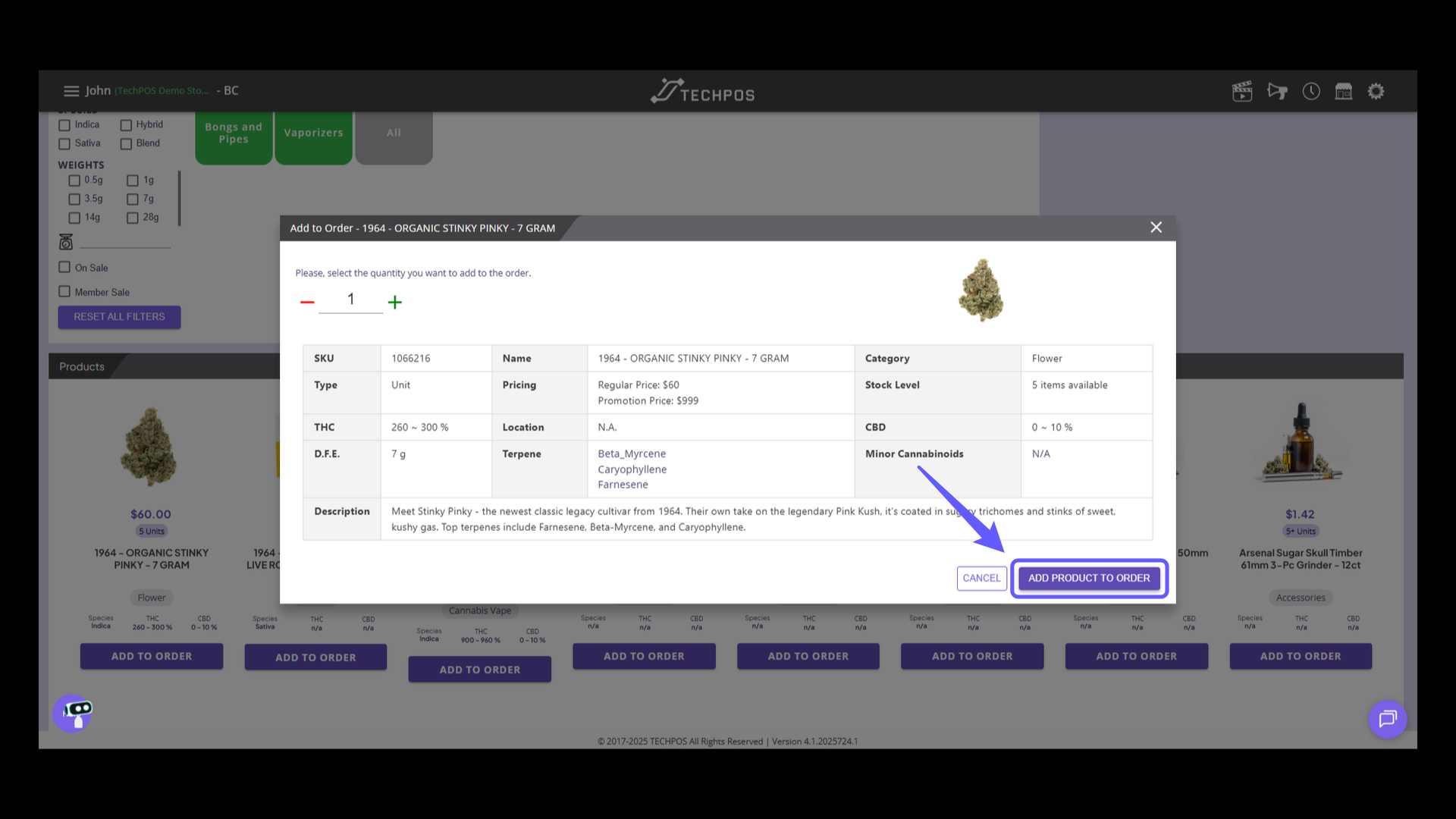Click the quantity input field
Screen dimensions: 1456x819
350,300
